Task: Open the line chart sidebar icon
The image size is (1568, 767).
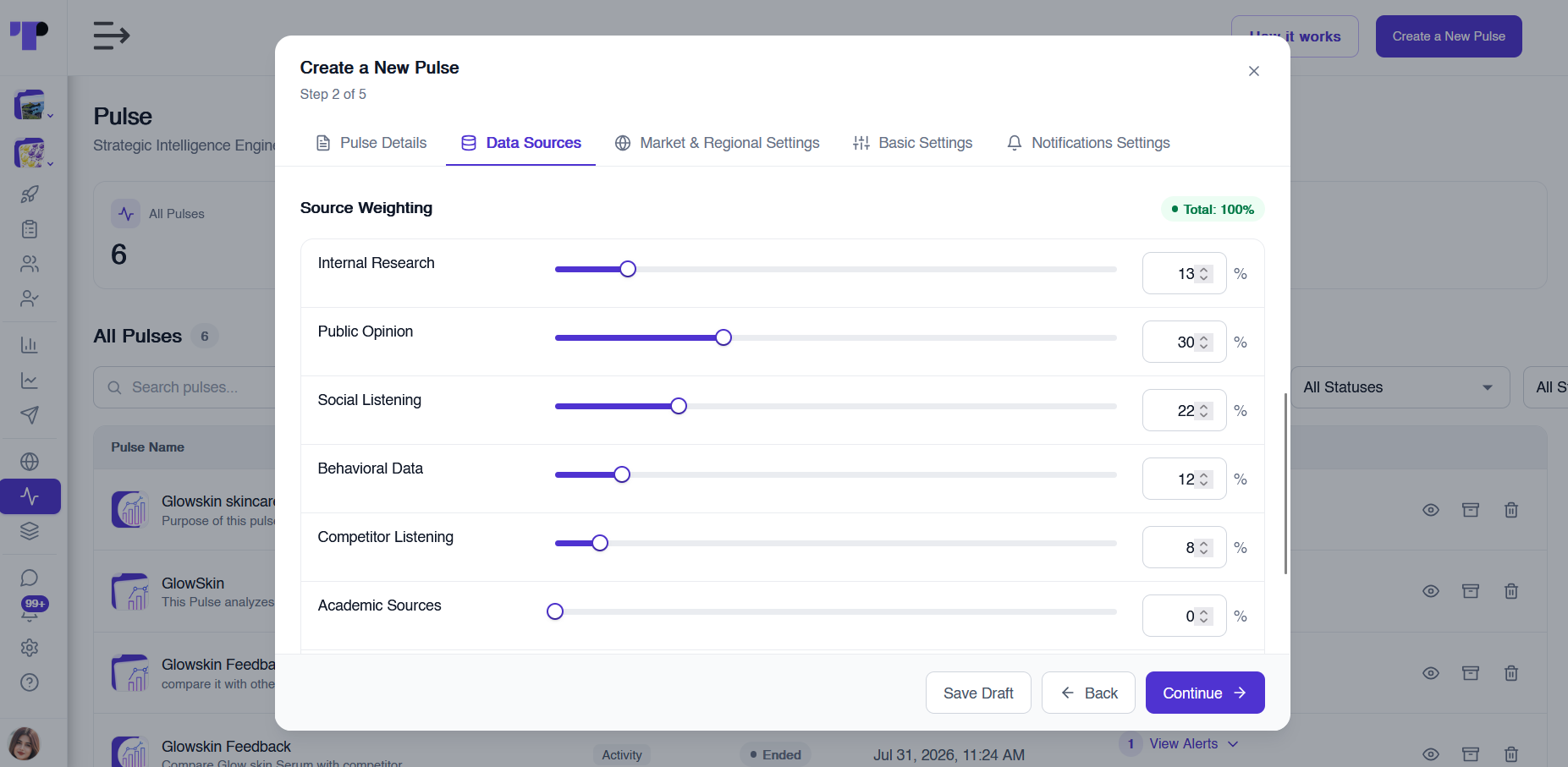Action: (30, 381)
